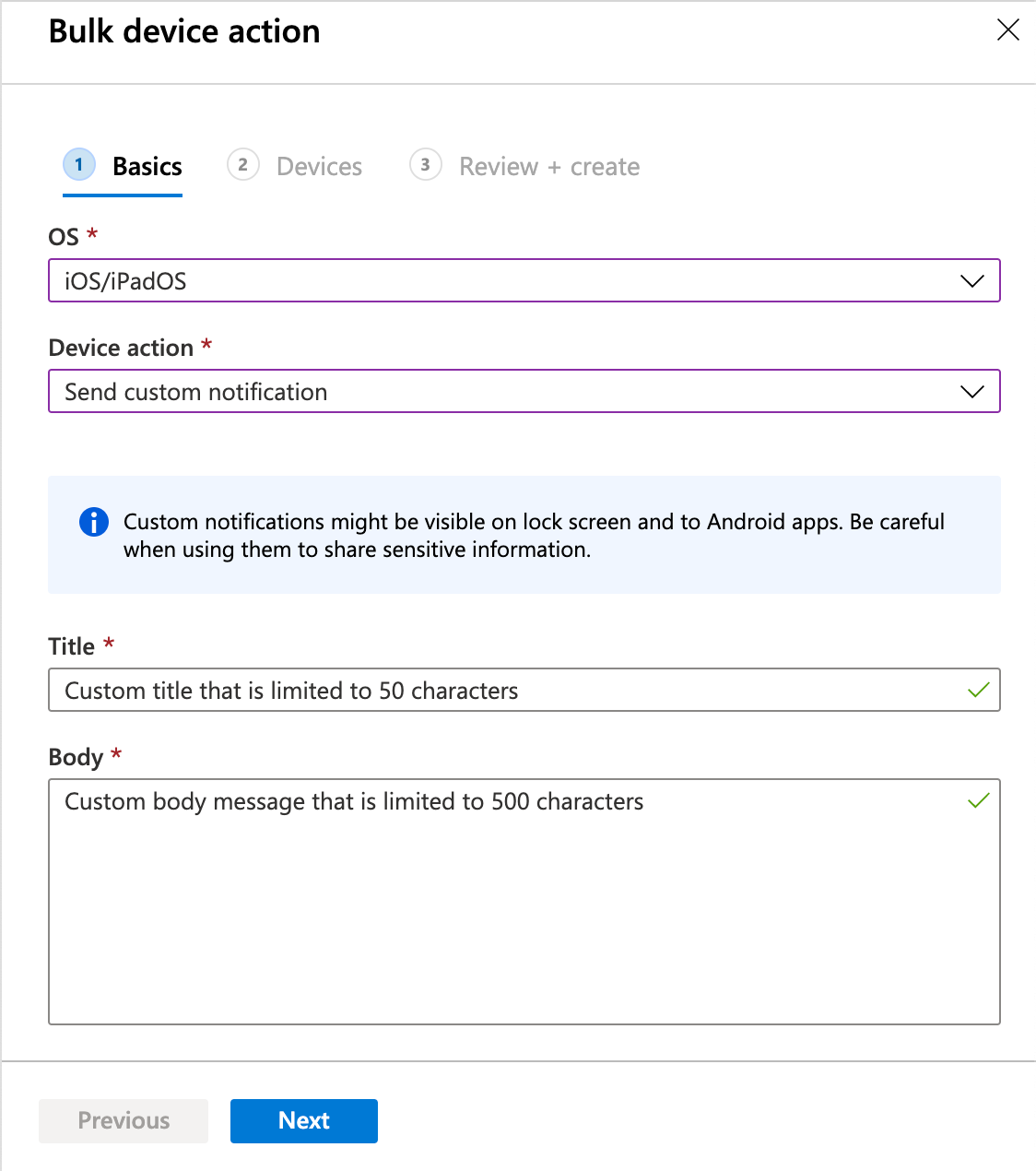Click the circled step 2 indicator
Image resolution: width=1036 pixels, height=1171 pixels.
[242, 165]
